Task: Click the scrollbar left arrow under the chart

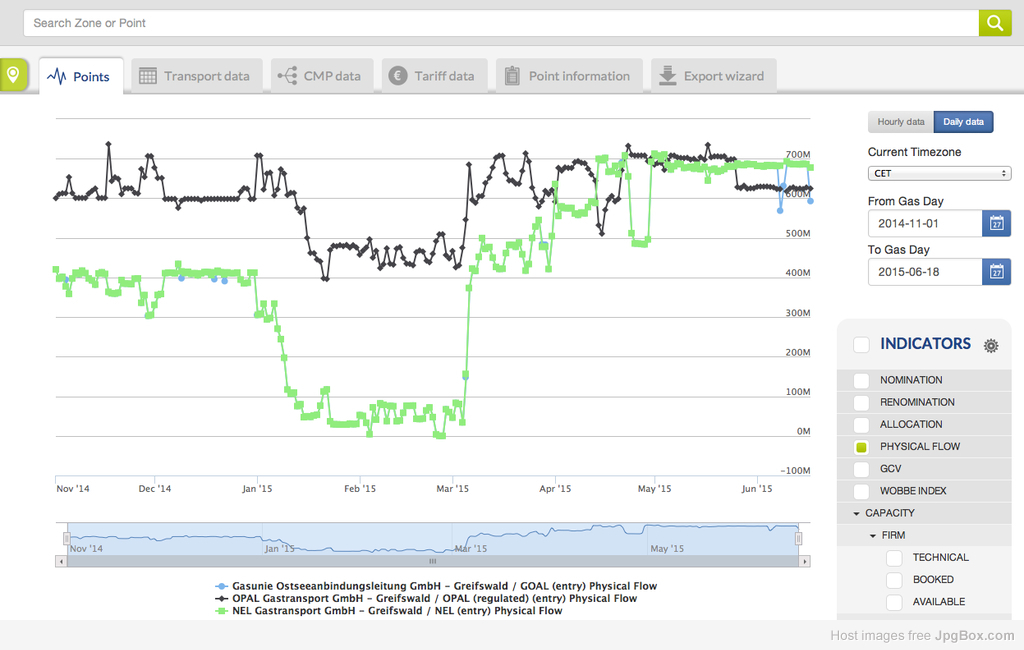Action: (x=62, y=561)
